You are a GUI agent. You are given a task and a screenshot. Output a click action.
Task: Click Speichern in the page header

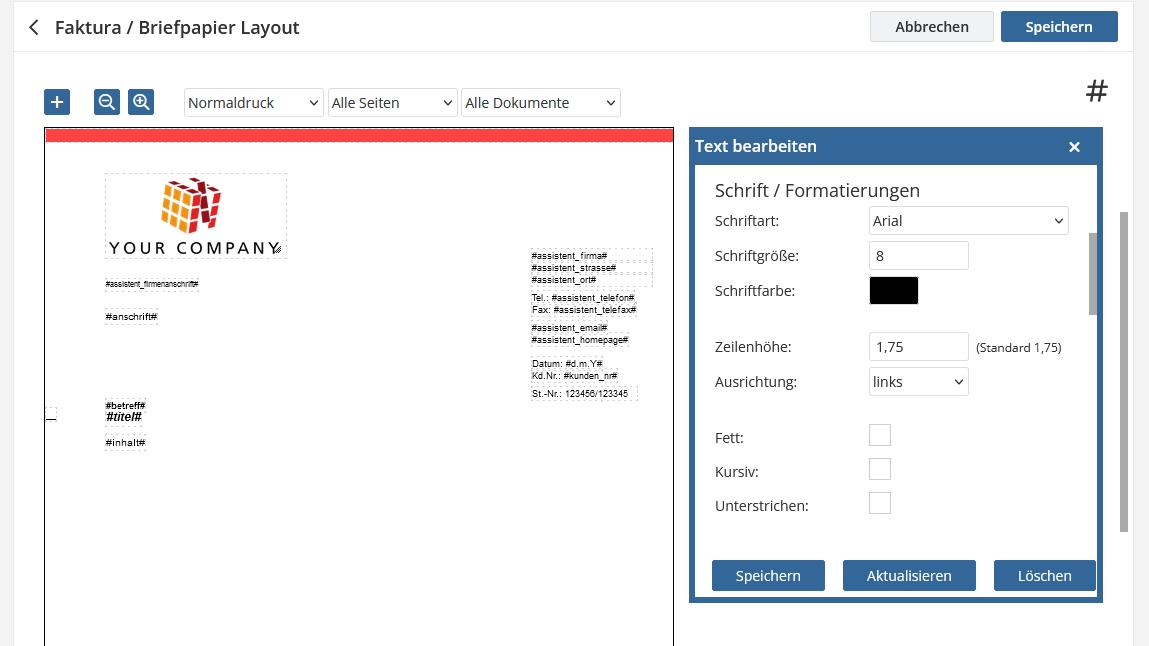click(1059, 26)
